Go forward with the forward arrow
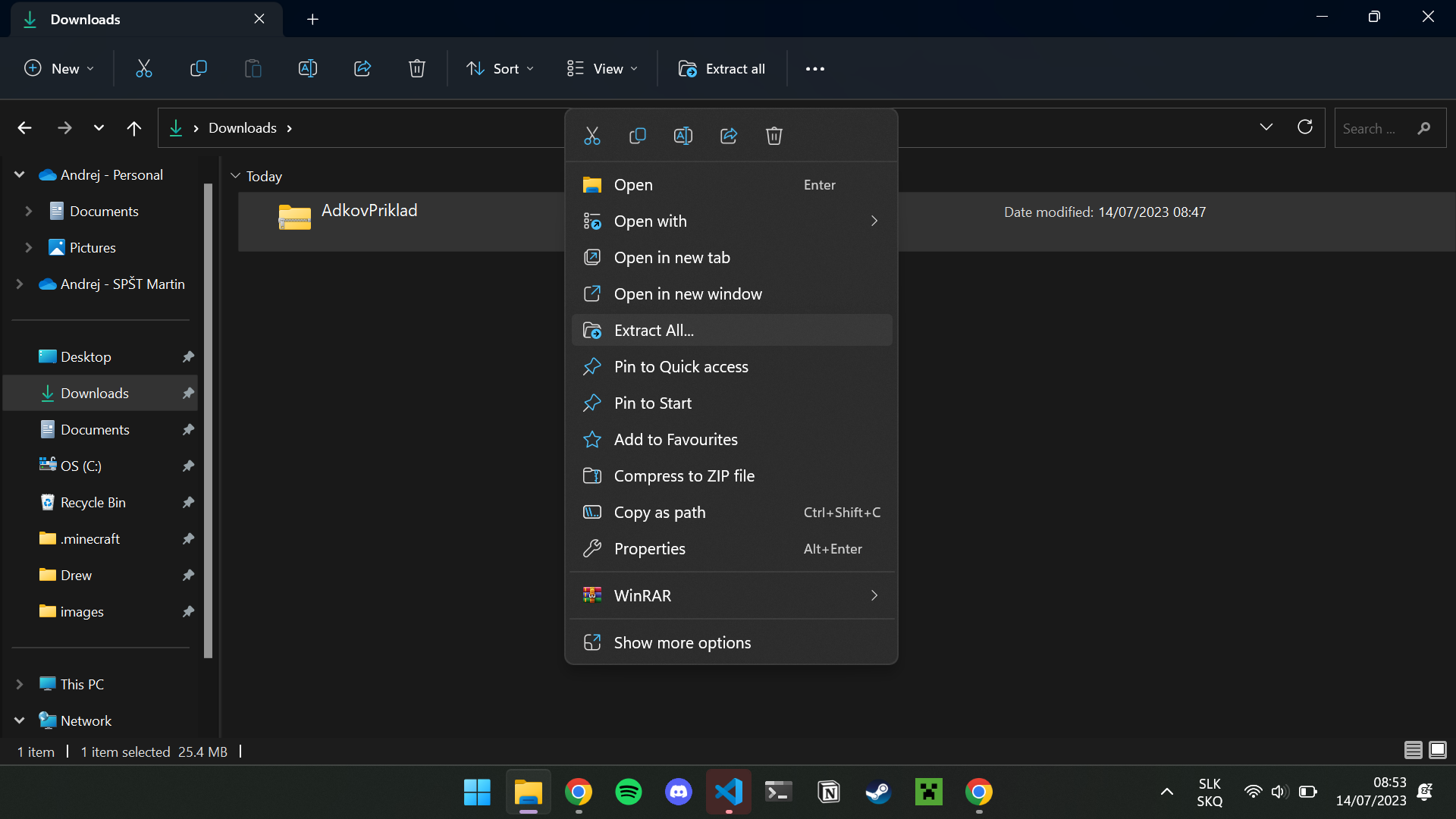 [64, 128]
